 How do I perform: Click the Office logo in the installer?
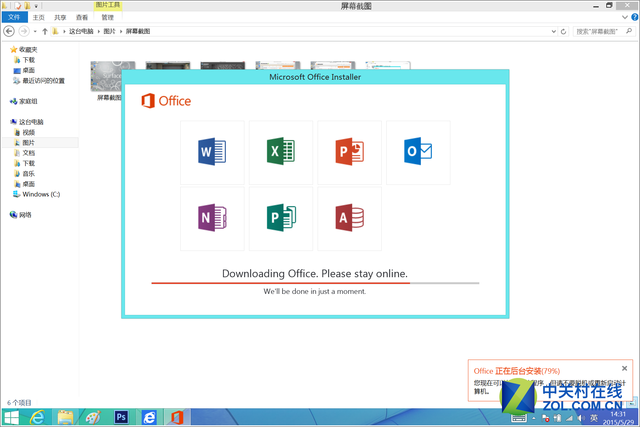[x=166, y=101]
